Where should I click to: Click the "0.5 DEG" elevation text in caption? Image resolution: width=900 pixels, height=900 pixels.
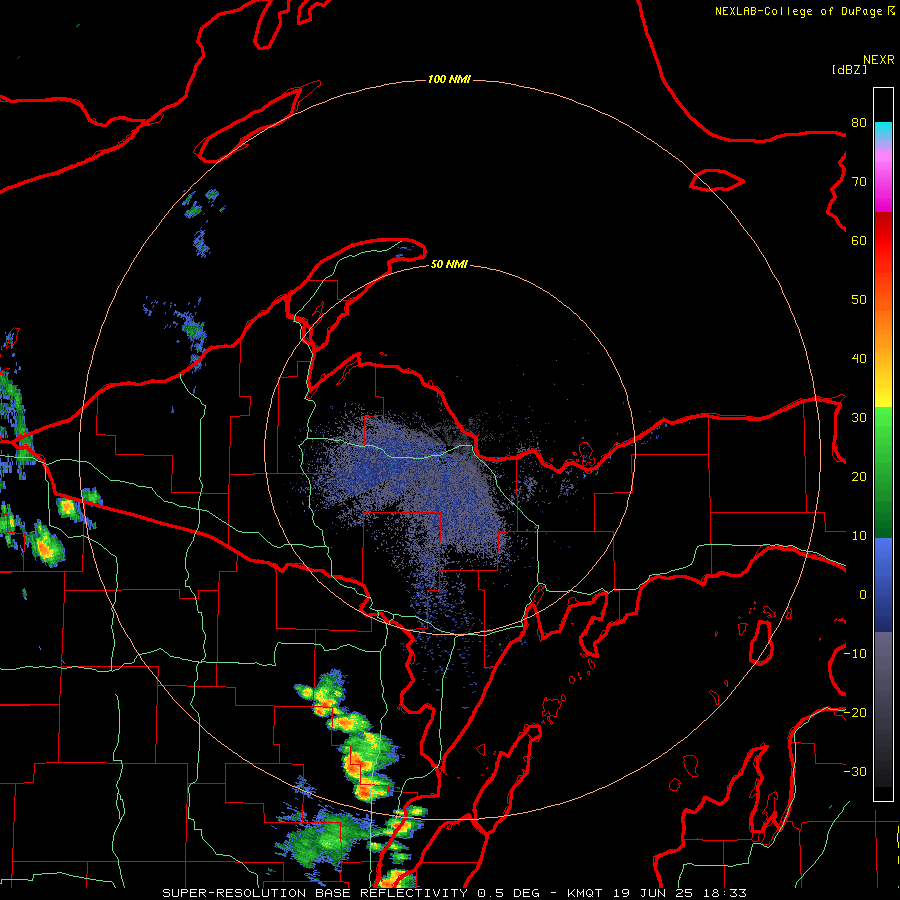tap(508, 893)
